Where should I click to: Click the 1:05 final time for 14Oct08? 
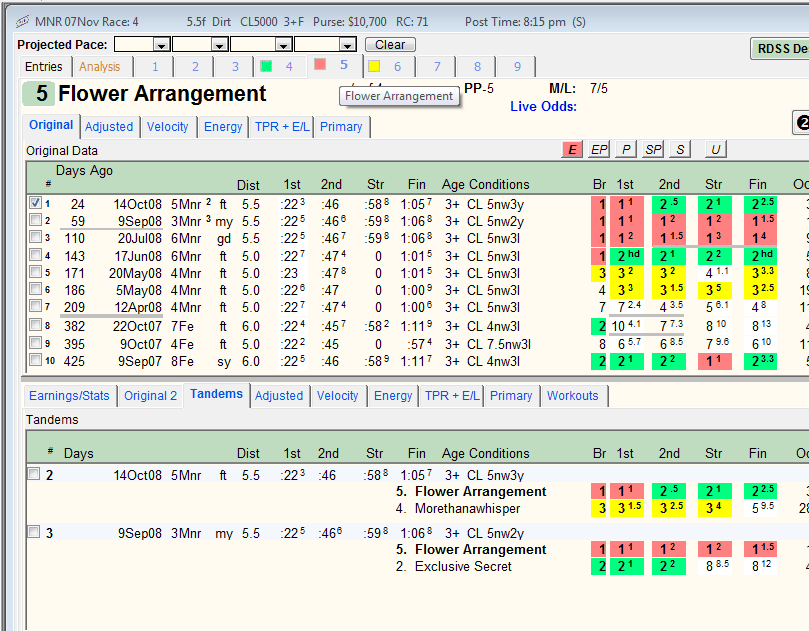tap(416, 205)
